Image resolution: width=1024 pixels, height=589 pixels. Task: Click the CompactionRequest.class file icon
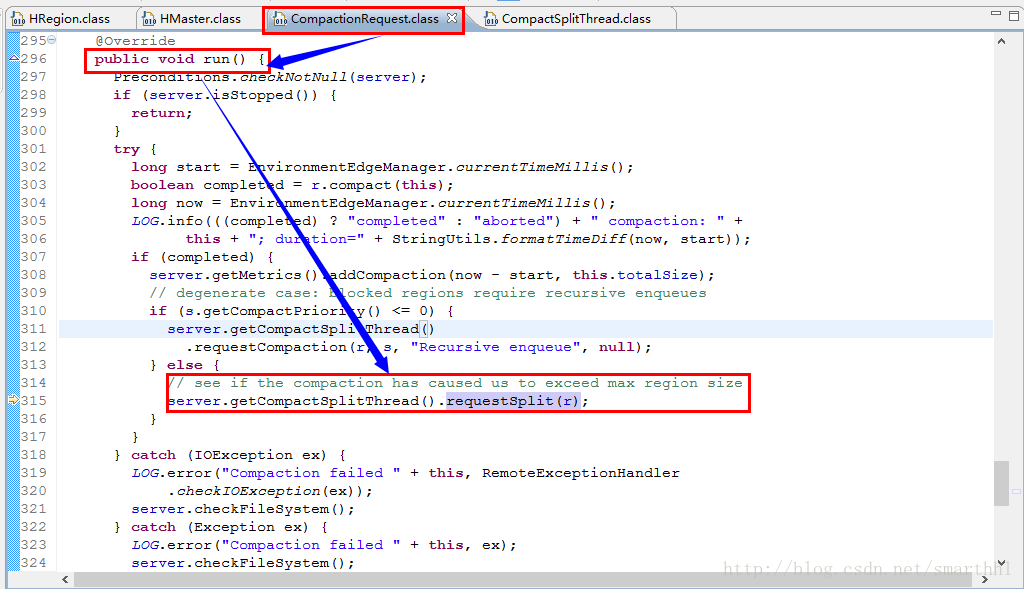[x=280, y=20]
